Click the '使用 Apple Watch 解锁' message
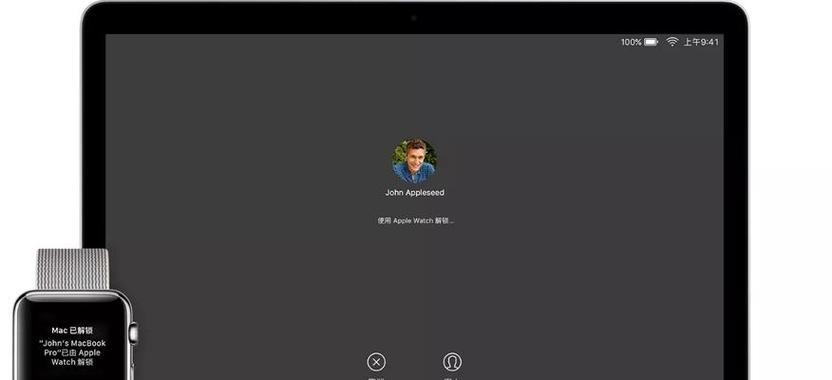 pyautogui.click(x=415, y=221)
